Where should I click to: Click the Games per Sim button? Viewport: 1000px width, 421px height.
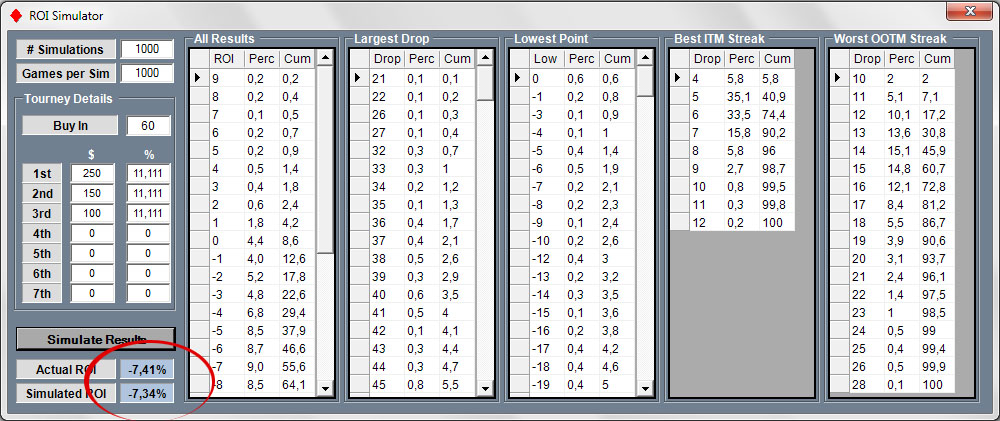pyautogui.click(x=65, y=74)
